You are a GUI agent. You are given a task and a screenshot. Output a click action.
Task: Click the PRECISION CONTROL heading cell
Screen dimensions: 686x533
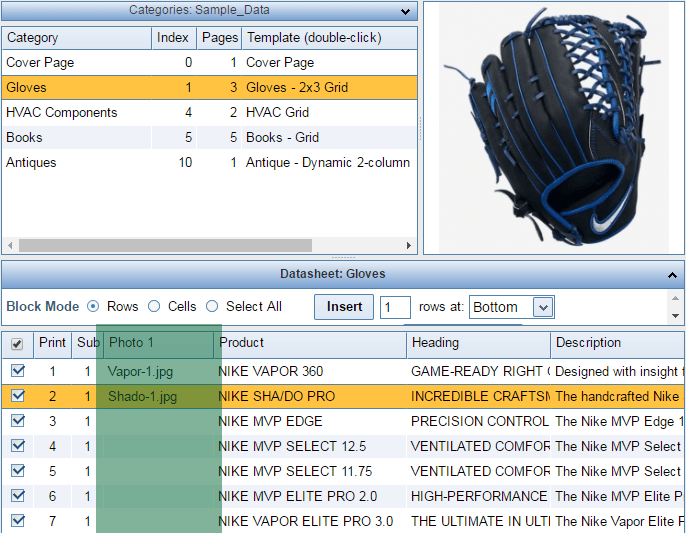point(479,421)
